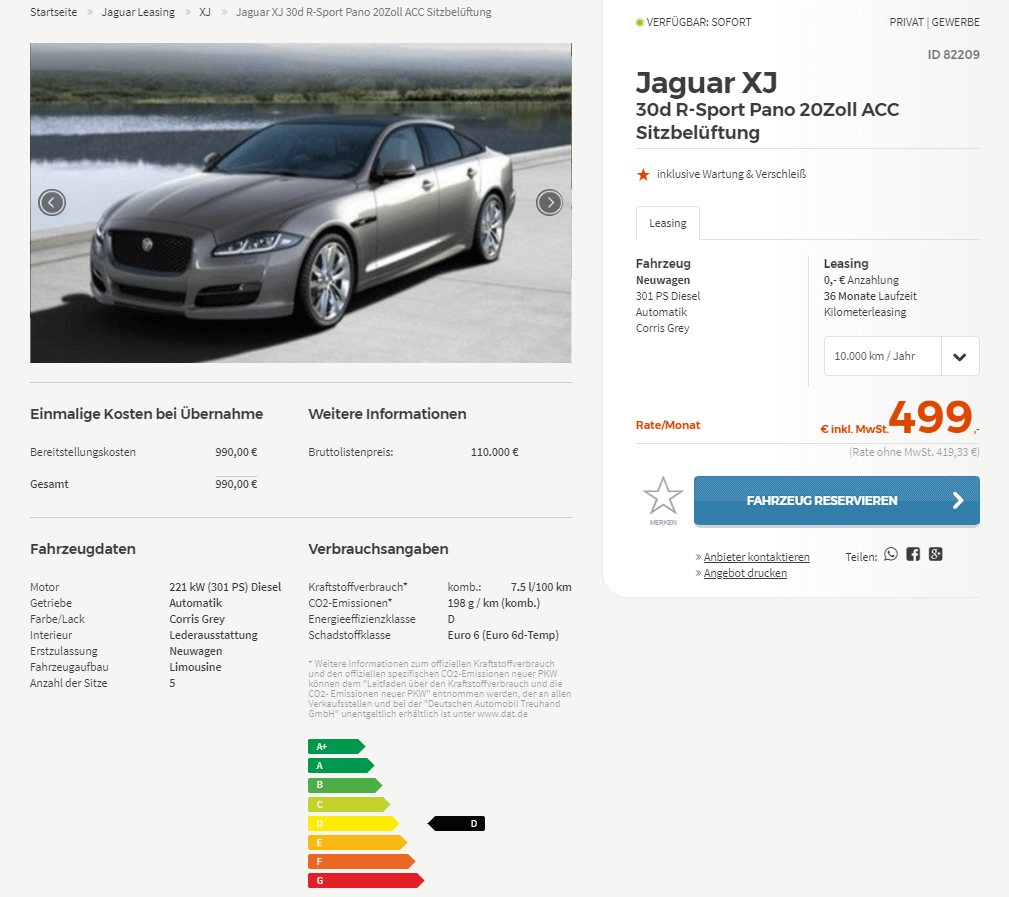
Task: Click the 'ID 82209' offer number
Action: pyautogui.click(x=954, y=55)
